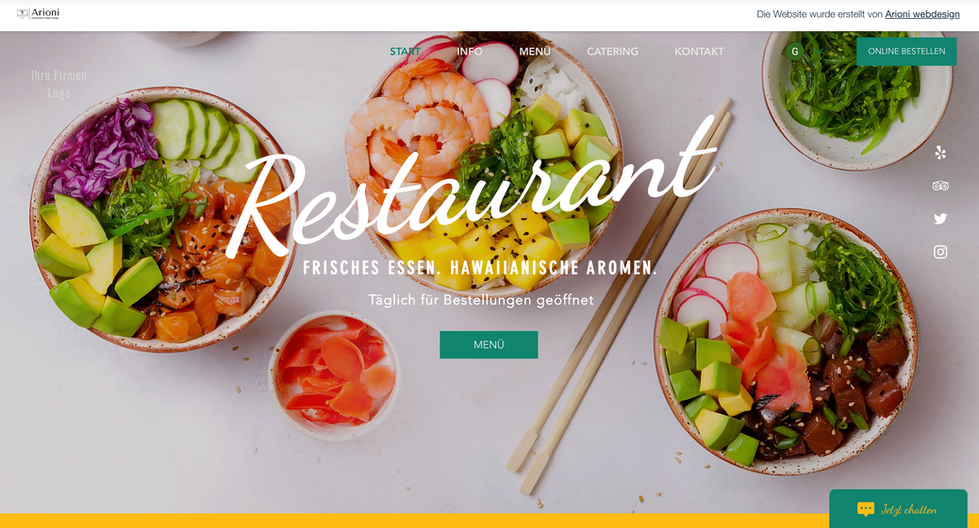Click the green MENÜ button below tagline
This screenshot has width=979, height=528.
489,345
